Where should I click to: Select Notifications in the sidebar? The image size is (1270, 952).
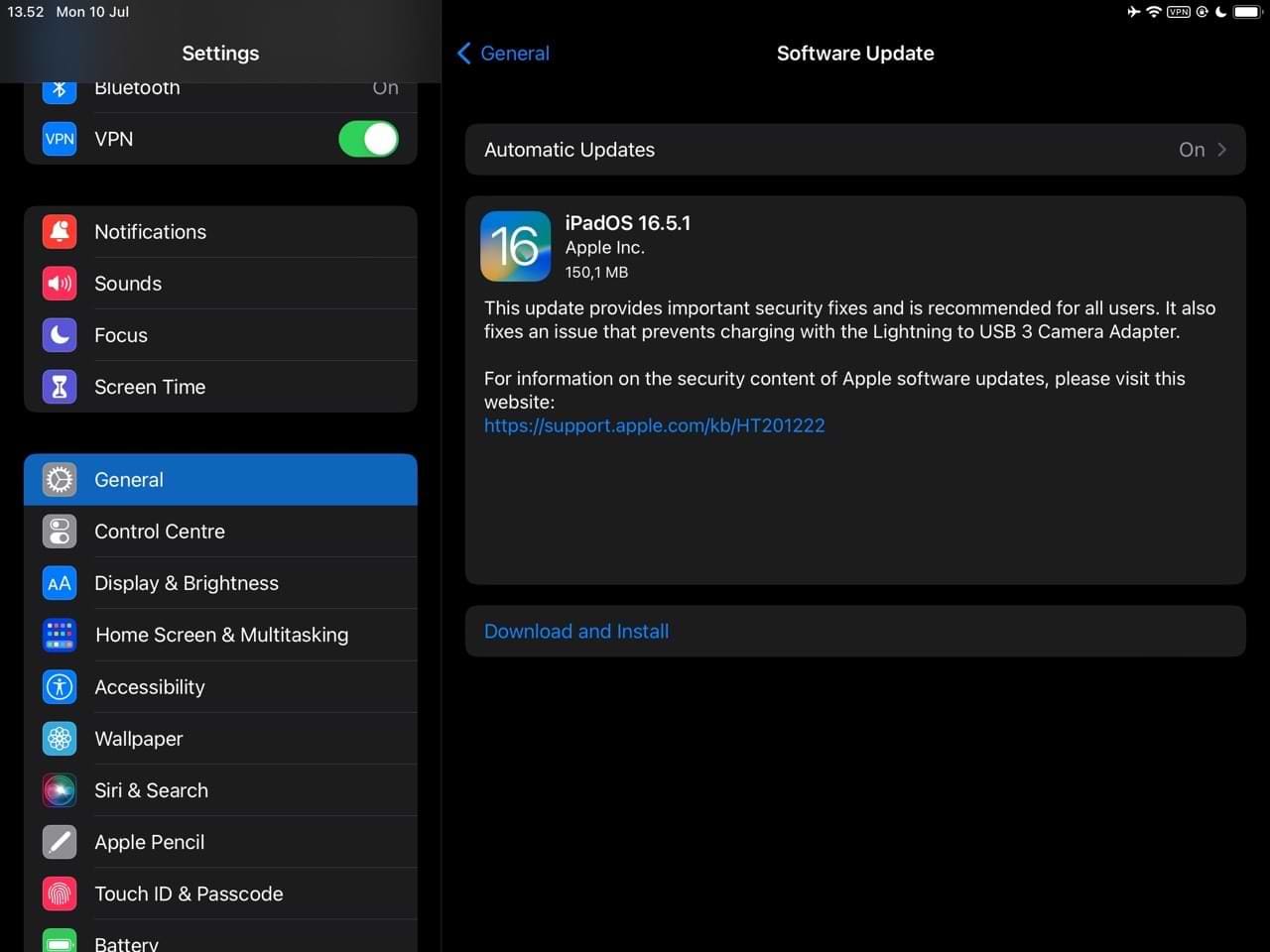pyautogui.click(x=220, y=232)
